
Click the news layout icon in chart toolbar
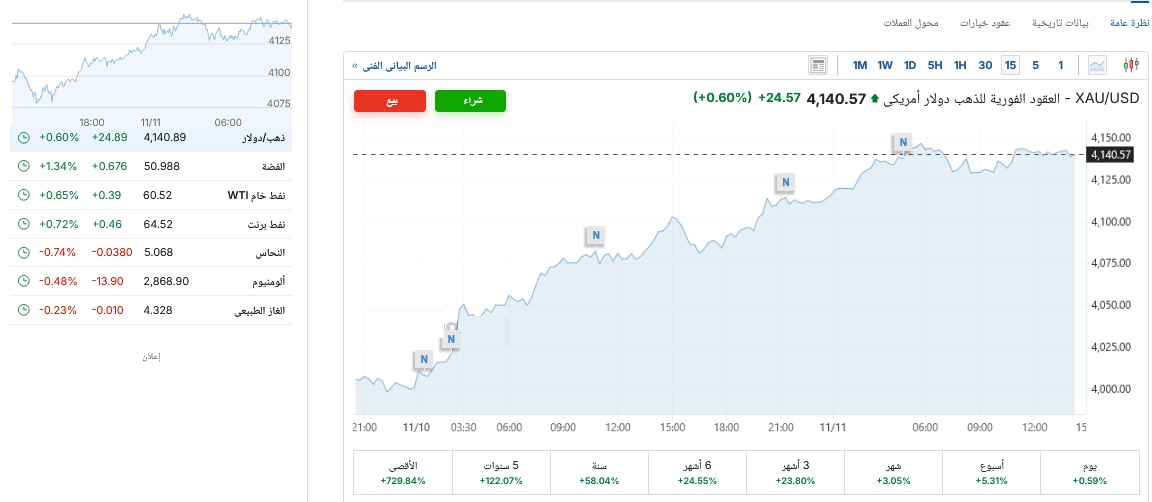point(818,66)
